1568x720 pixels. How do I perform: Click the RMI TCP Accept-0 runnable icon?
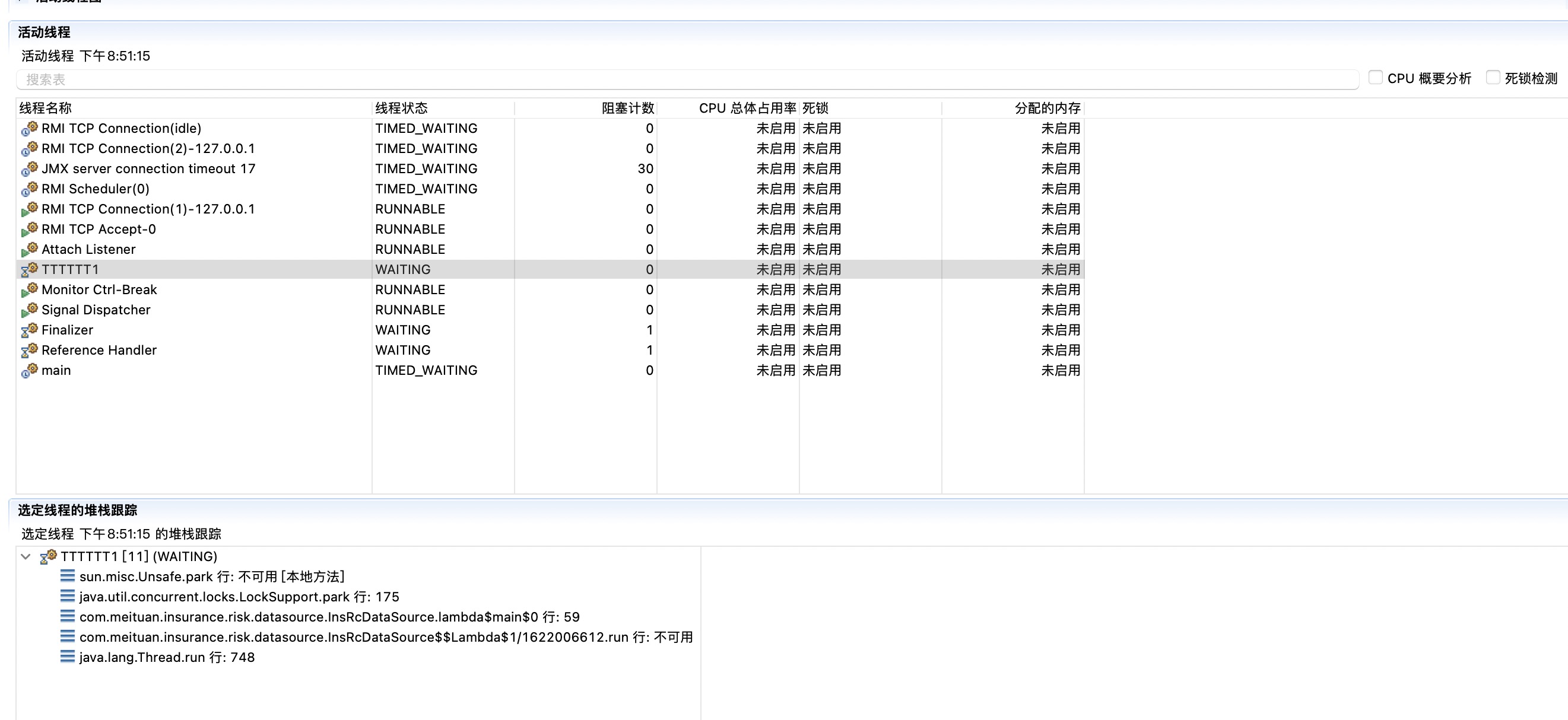click(x=29, y=230)
